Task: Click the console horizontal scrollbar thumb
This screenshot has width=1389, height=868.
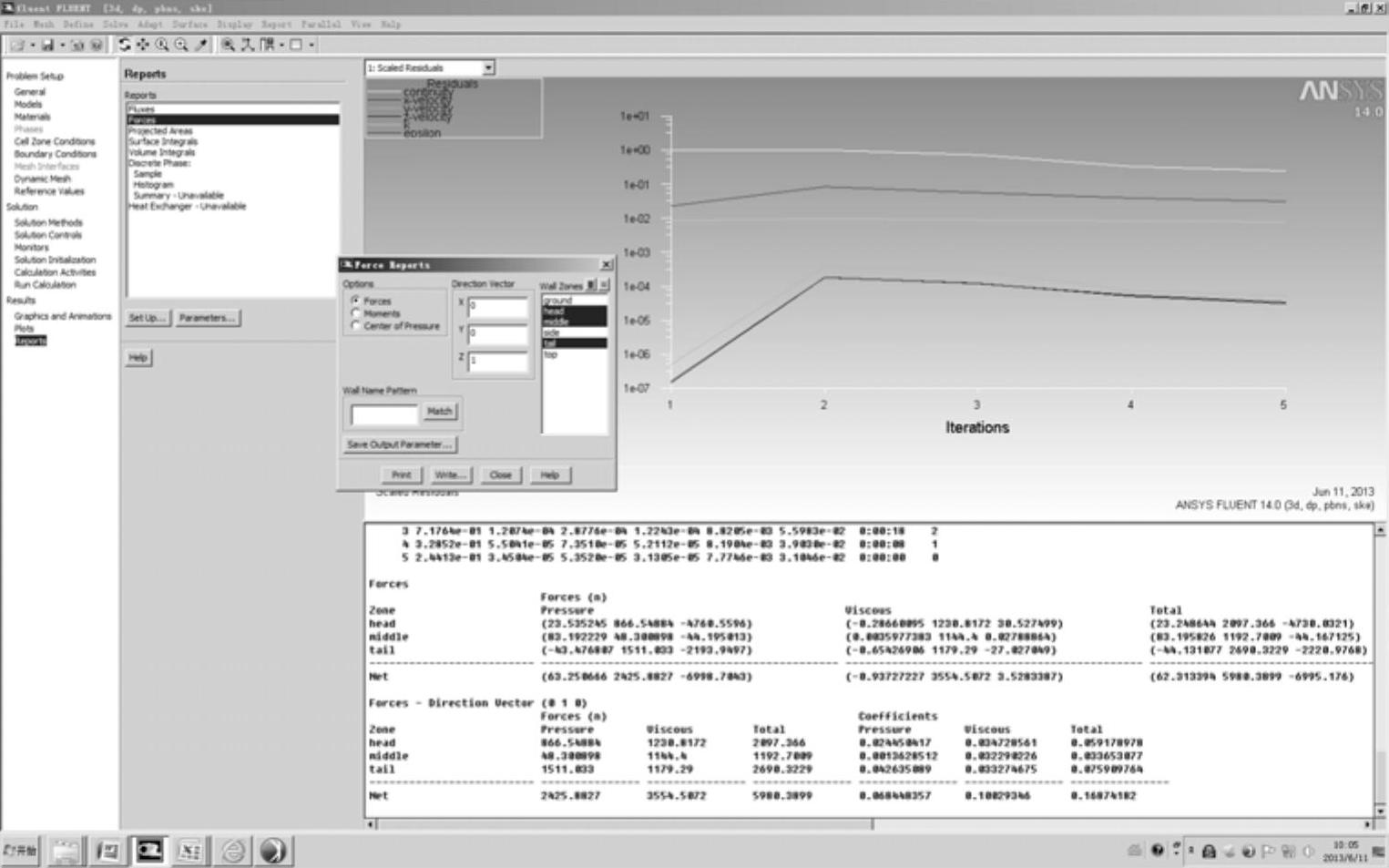Action: coord(626,824)
